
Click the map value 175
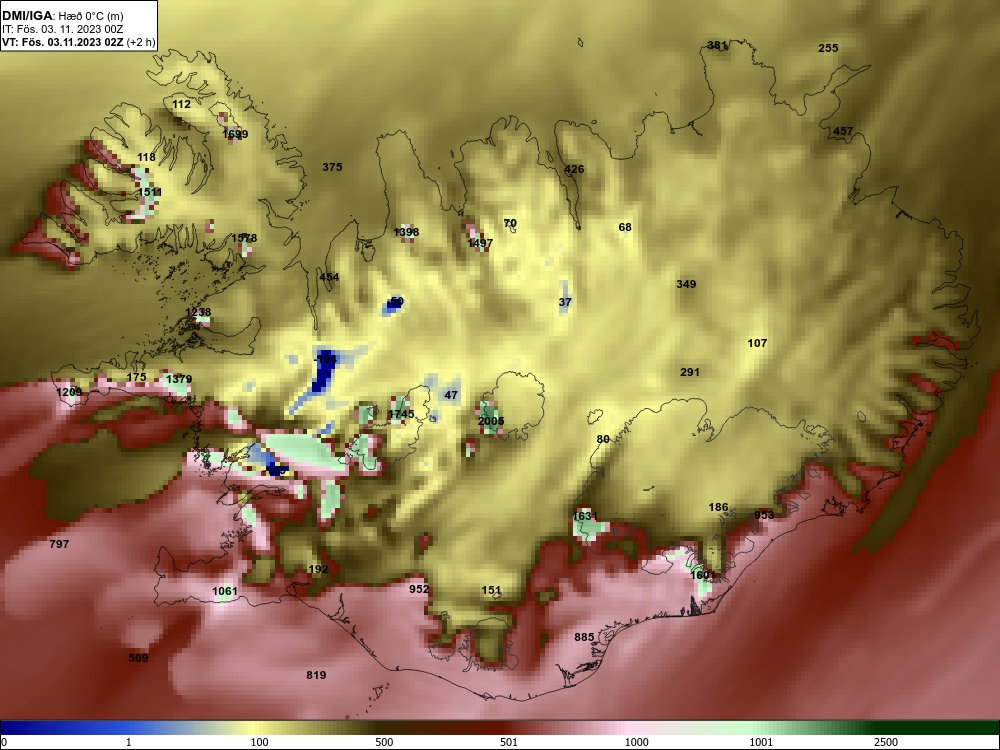(x=136, y=377)
